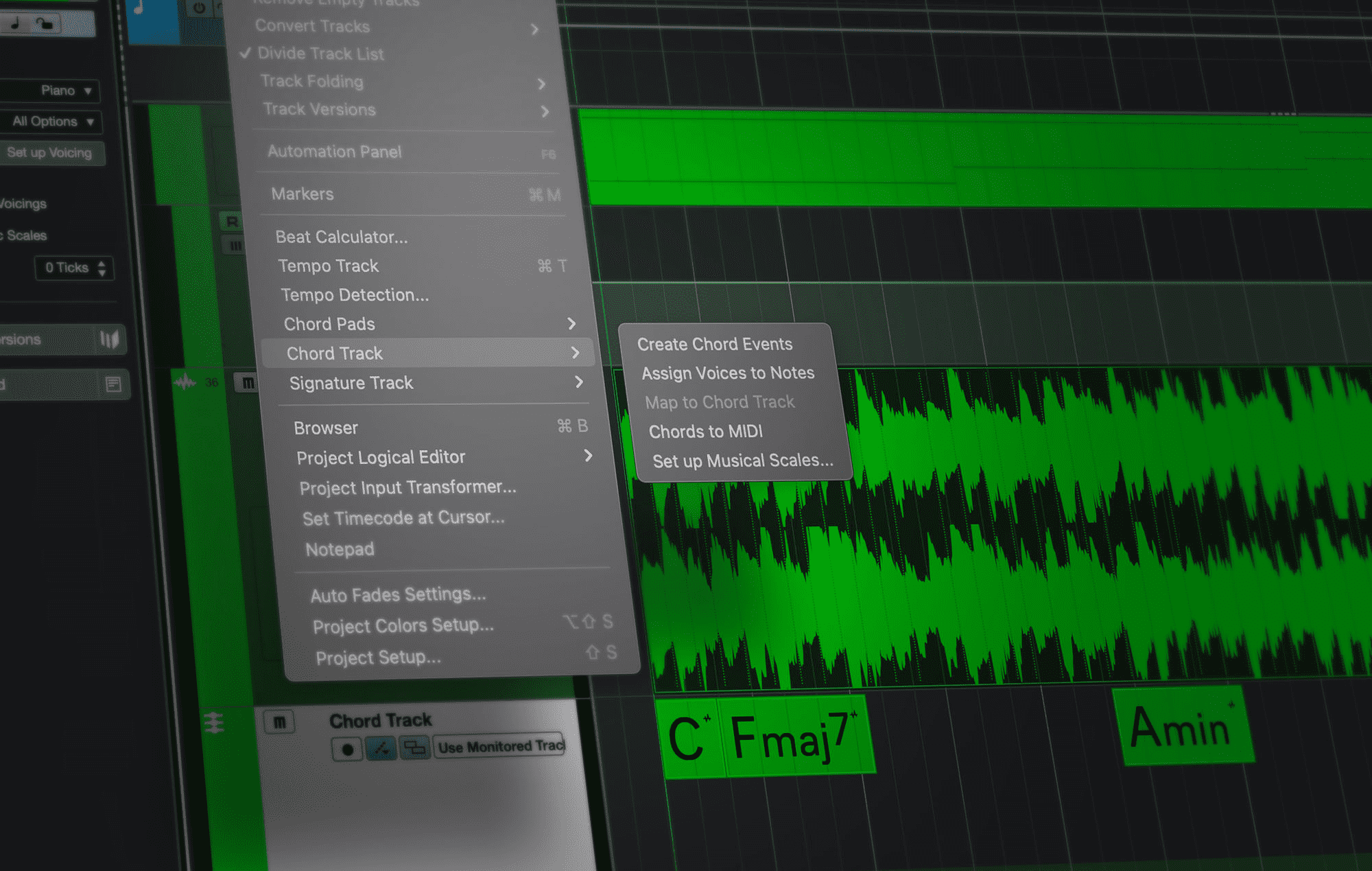The image size is (1372, 871).
Task: Click the lock icon in the top-left toolbar
Action: point(45,24)
